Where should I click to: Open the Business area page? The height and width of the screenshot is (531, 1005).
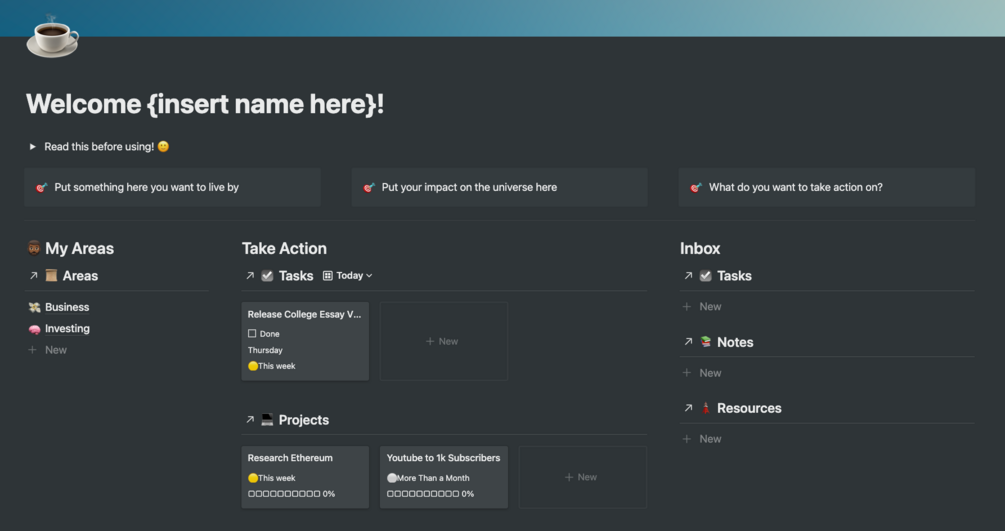[67, 307]
